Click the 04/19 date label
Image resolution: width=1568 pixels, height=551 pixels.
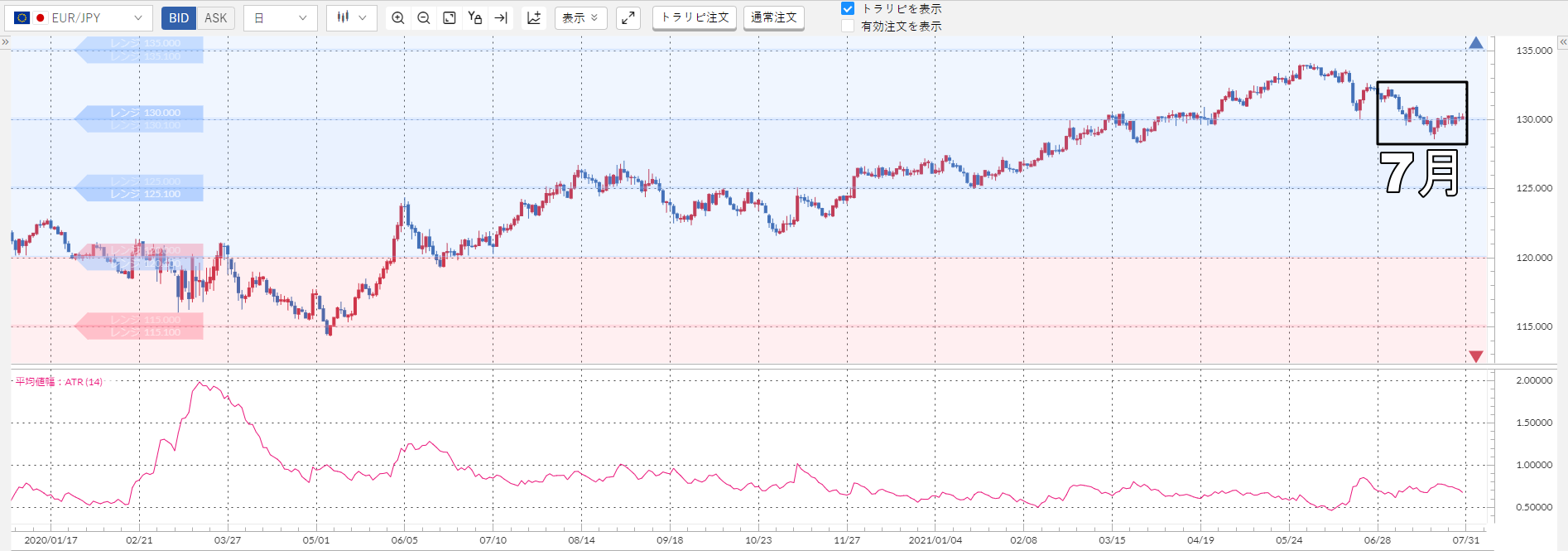coord(1200,540)
